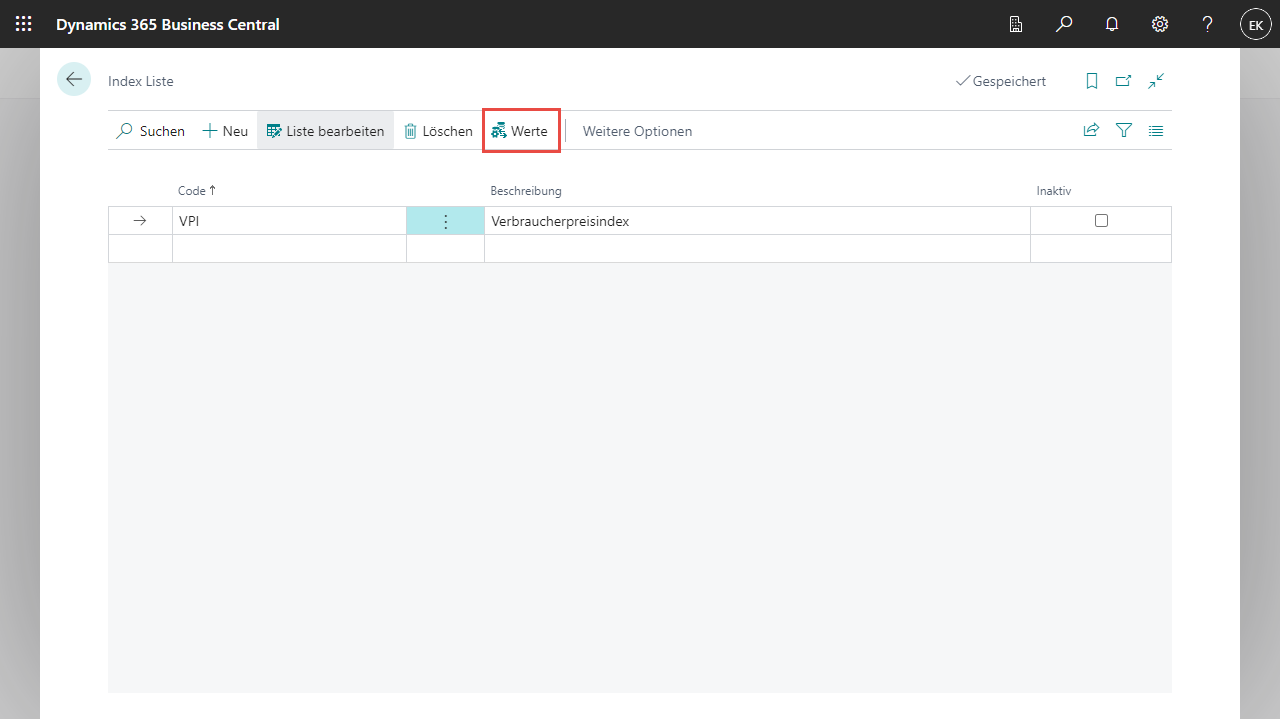The height and width of the screenshot is (720, 1280).
Task: Open the notifications bell
Action: (x=1112, y=24)
